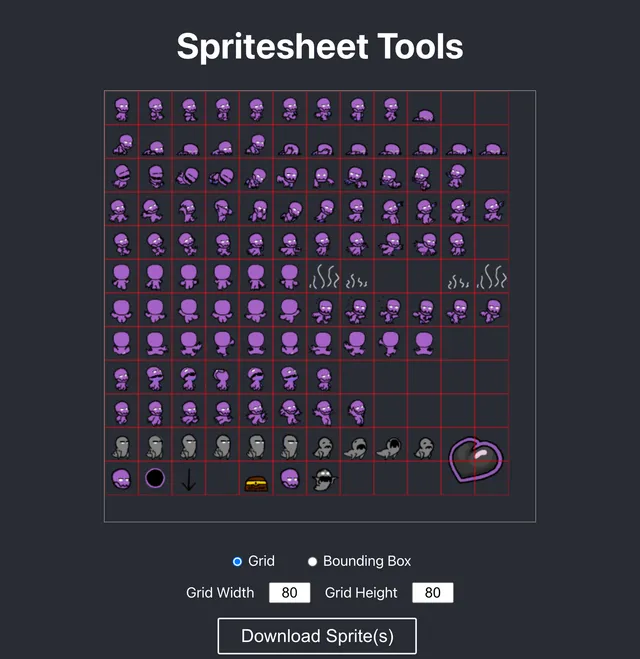Select the gray ghost with fangs sprite

click(324, 480)
